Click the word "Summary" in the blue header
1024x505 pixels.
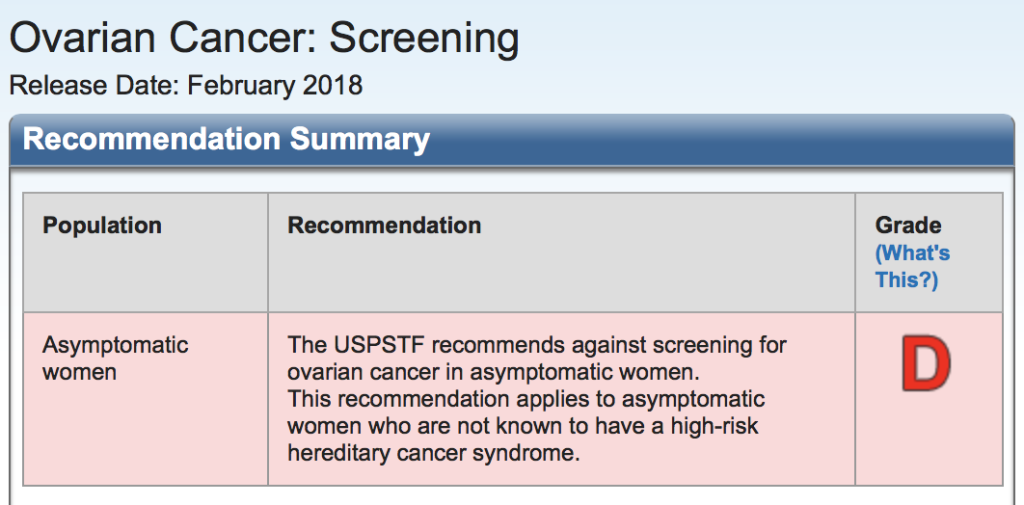coord(360,139)
